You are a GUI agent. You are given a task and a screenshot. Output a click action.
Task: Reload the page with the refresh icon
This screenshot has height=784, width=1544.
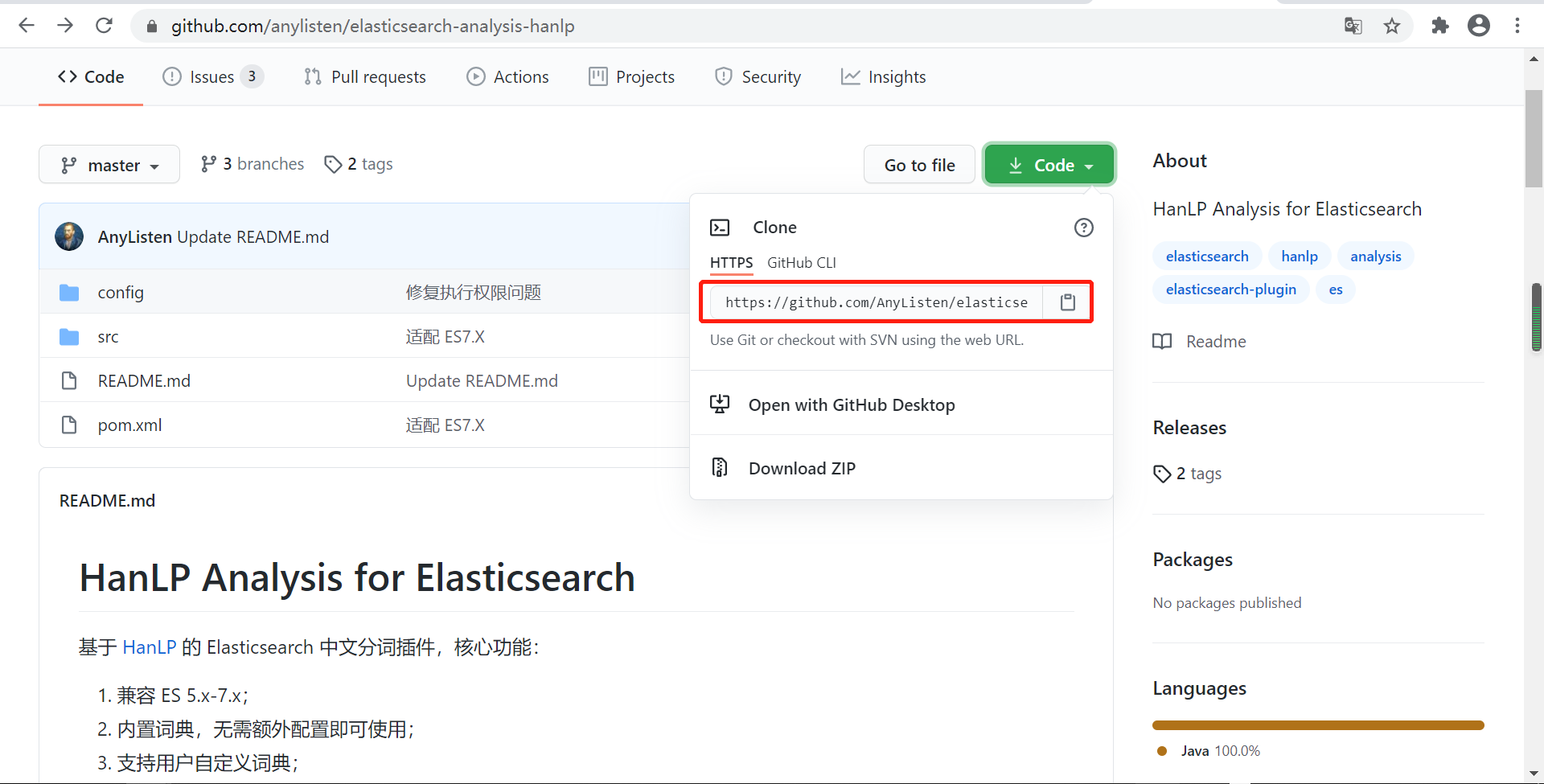(104, 26)
